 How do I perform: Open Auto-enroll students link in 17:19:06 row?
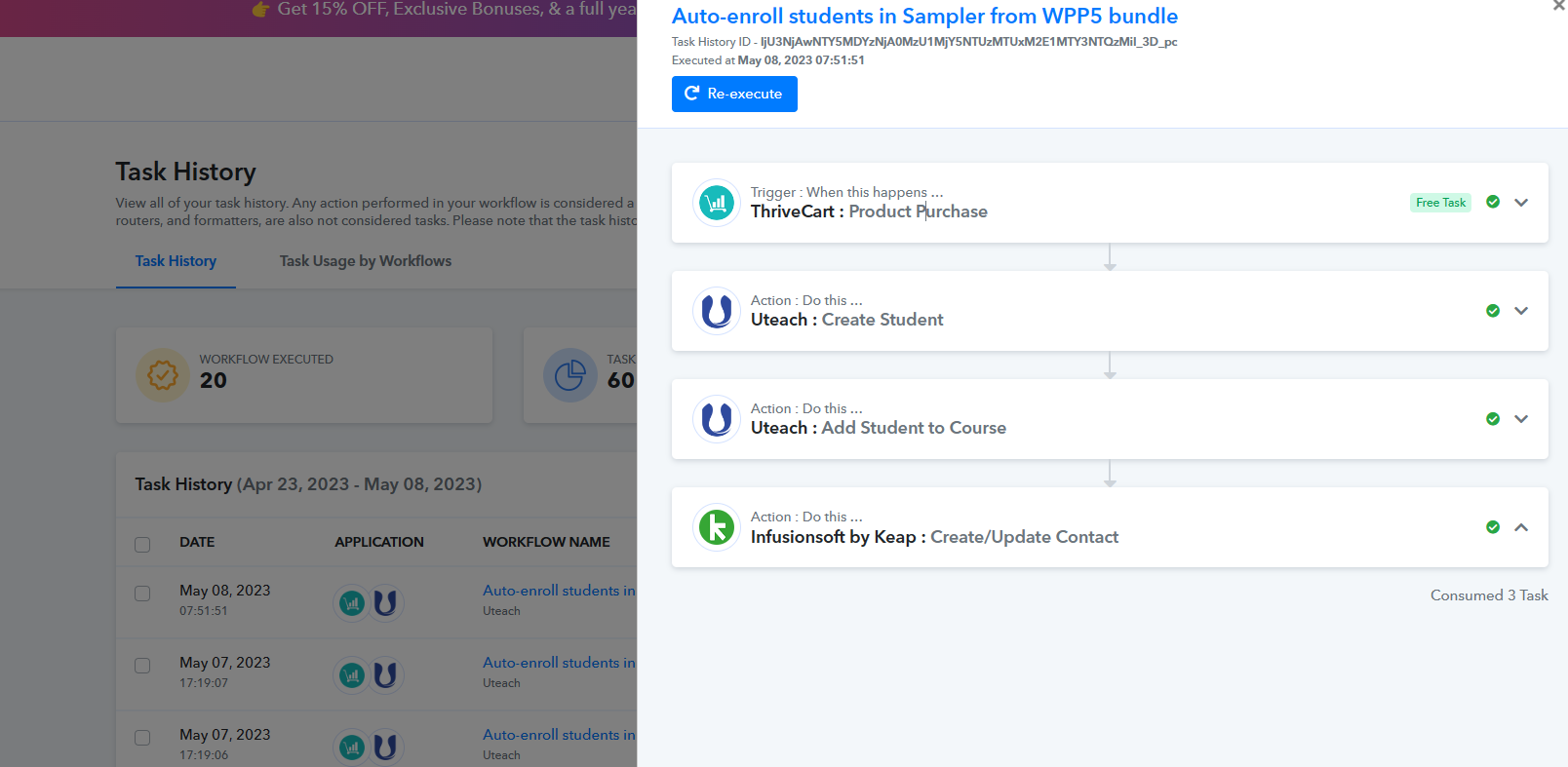tap(559, 735)
